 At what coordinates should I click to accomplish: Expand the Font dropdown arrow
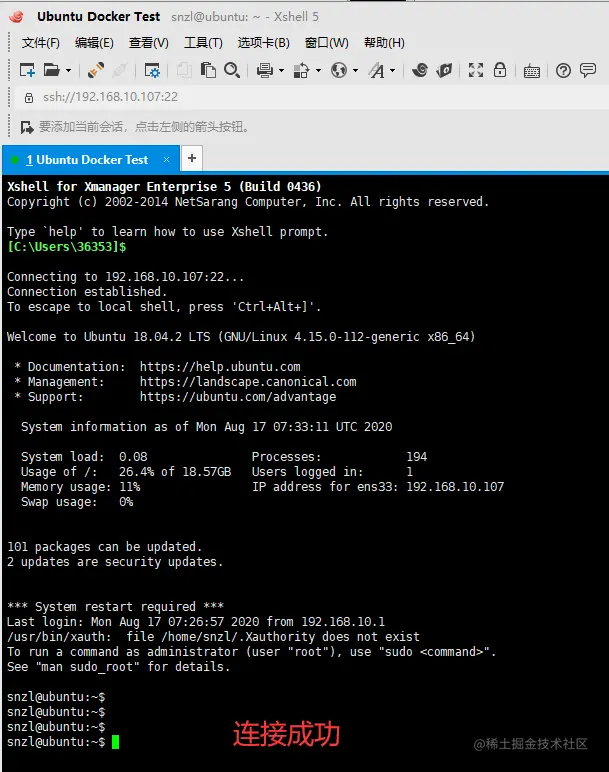click(392, 70)
